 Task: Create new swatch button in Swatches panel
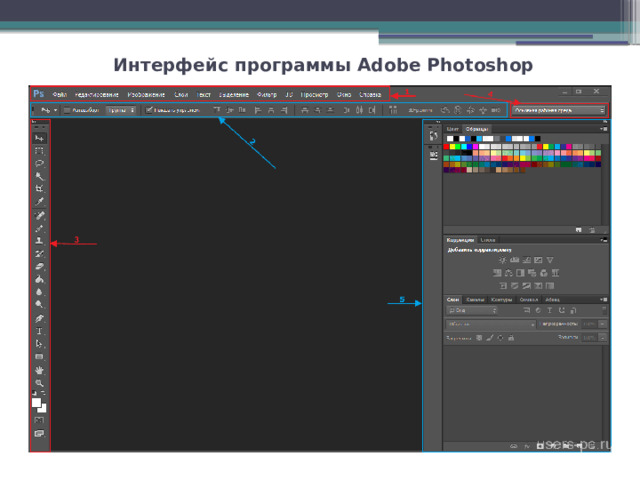click(578, 230)
